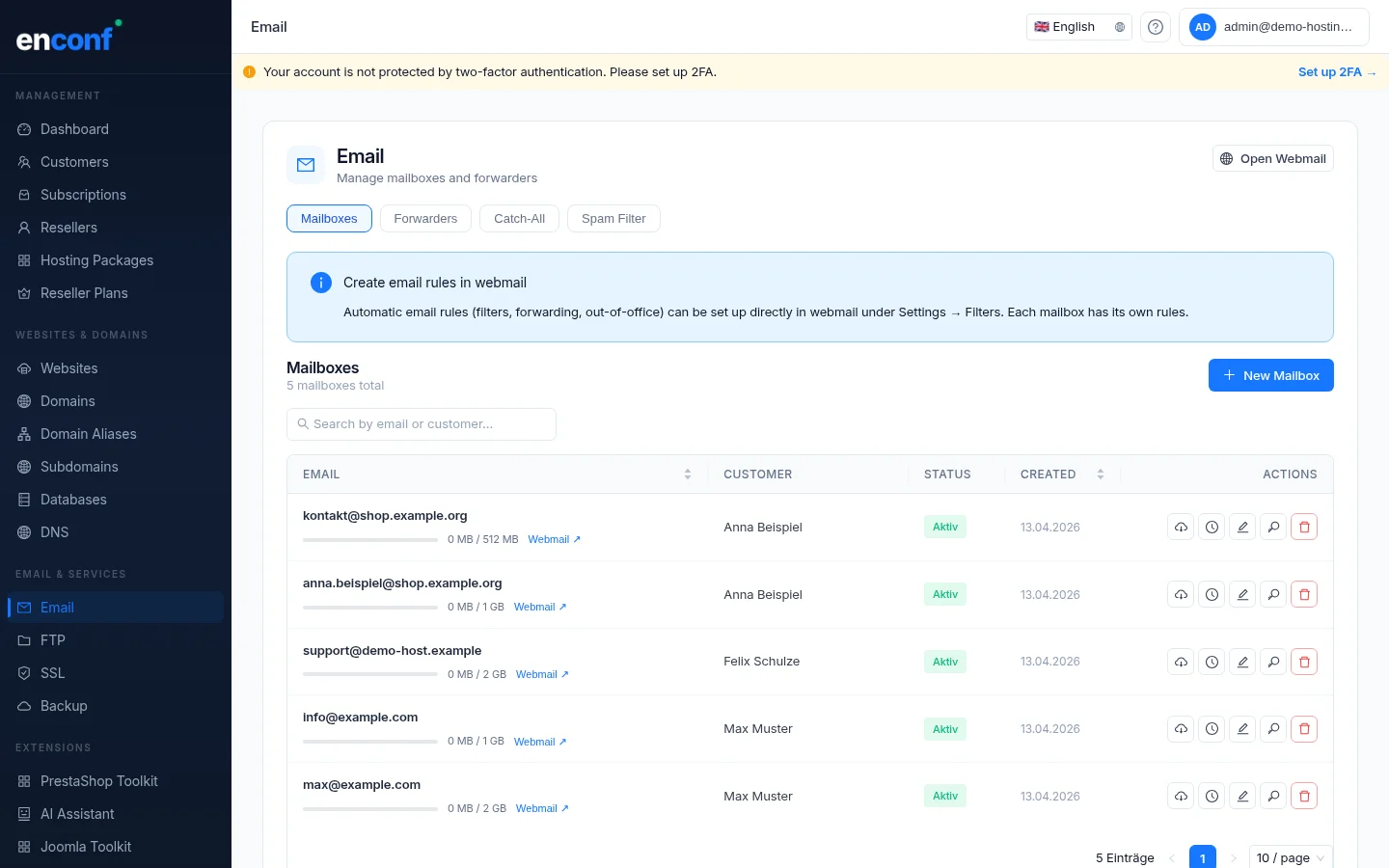Toggle the Forwarders view
The width and height of the screenshot is (1389, 868).
[425, 218]
